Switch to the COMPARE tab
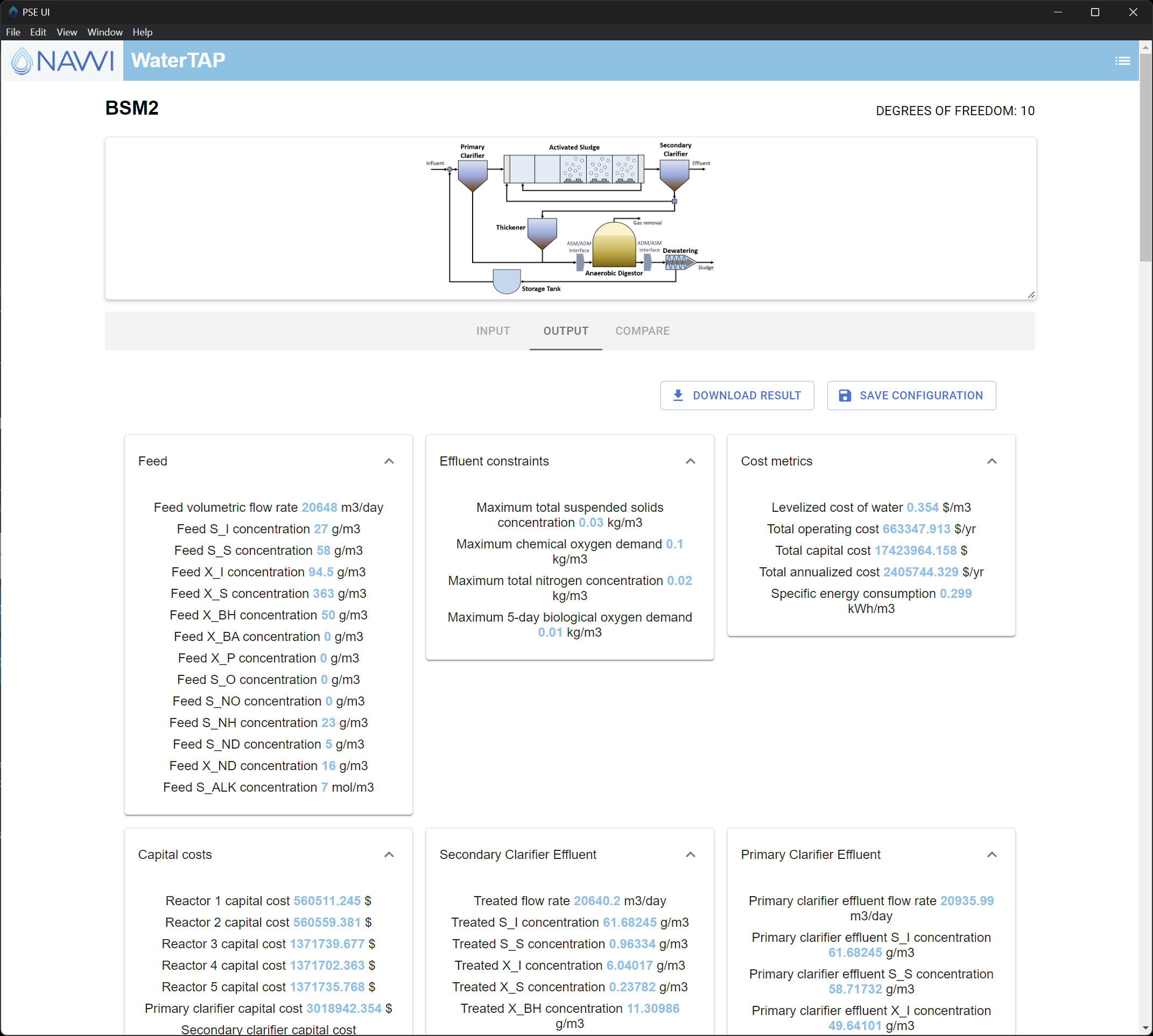 pos(642,331)
